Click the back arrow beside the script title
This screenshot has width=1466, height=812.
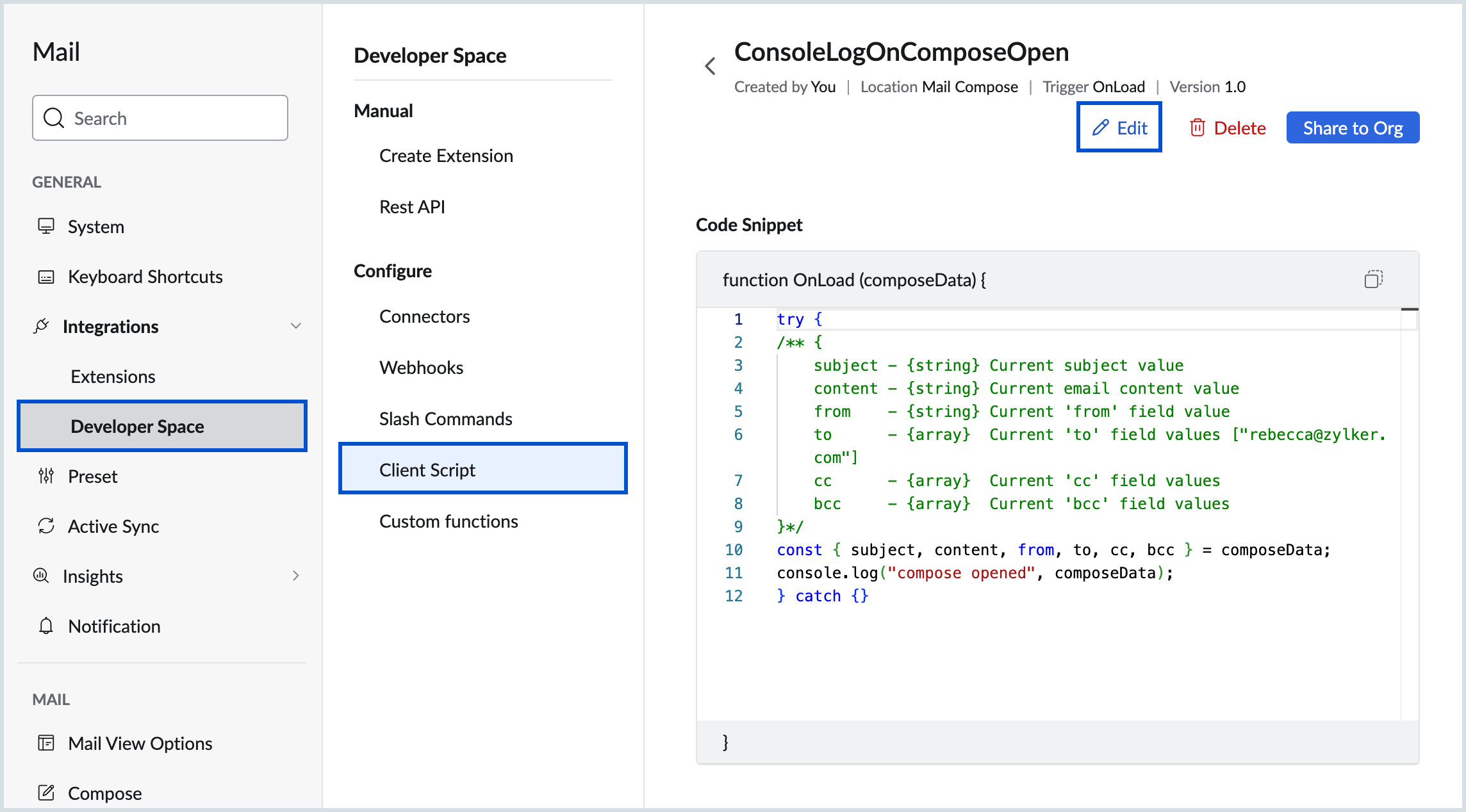pos(710,66)
